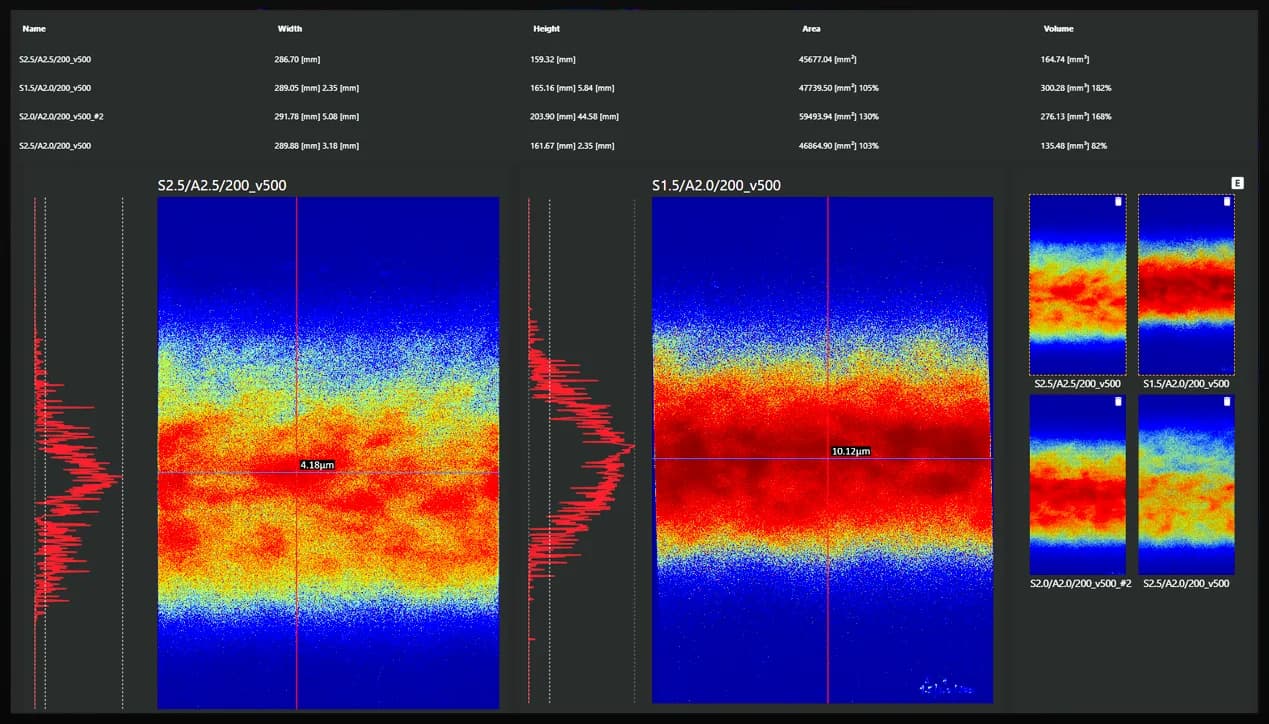
Task: Select the S2.5/A2.5/200_v500 thumbnail image
Action: point(1078,285)
